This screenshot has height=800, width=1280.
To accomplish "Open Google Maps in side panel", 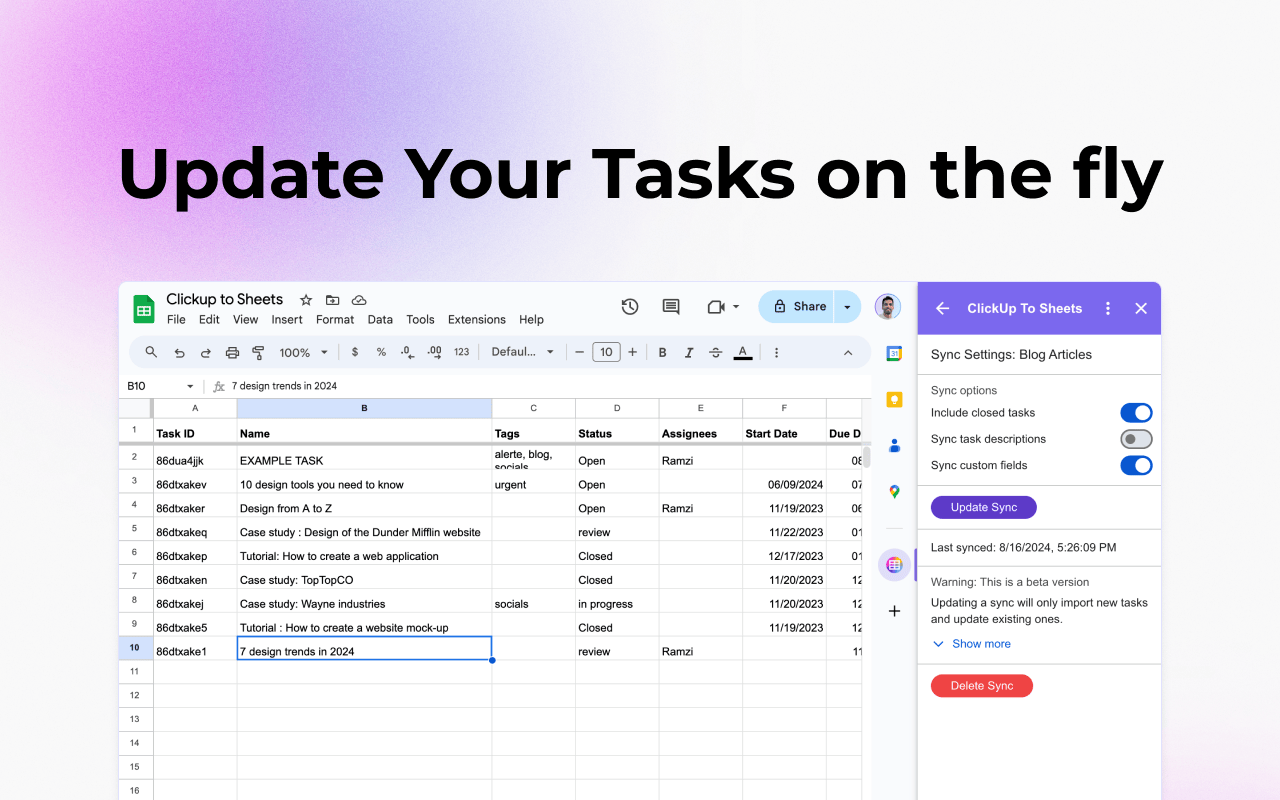I will [894, 491].
